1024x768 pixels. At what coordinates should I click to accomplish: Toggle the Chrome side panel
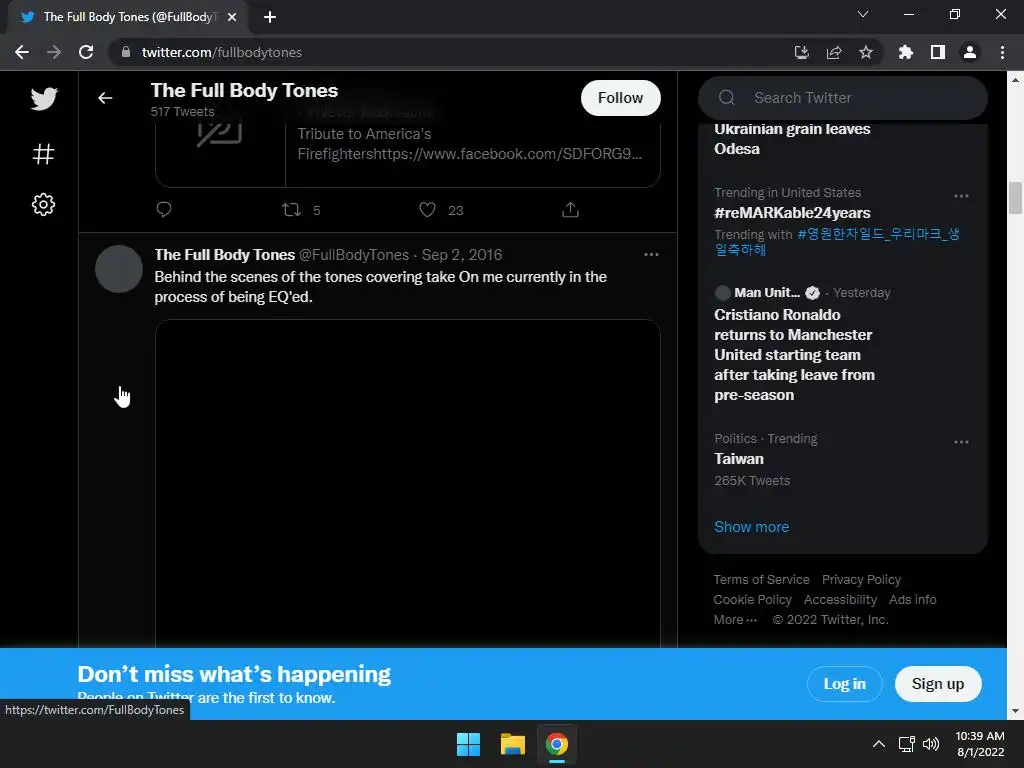pos(938,52)
